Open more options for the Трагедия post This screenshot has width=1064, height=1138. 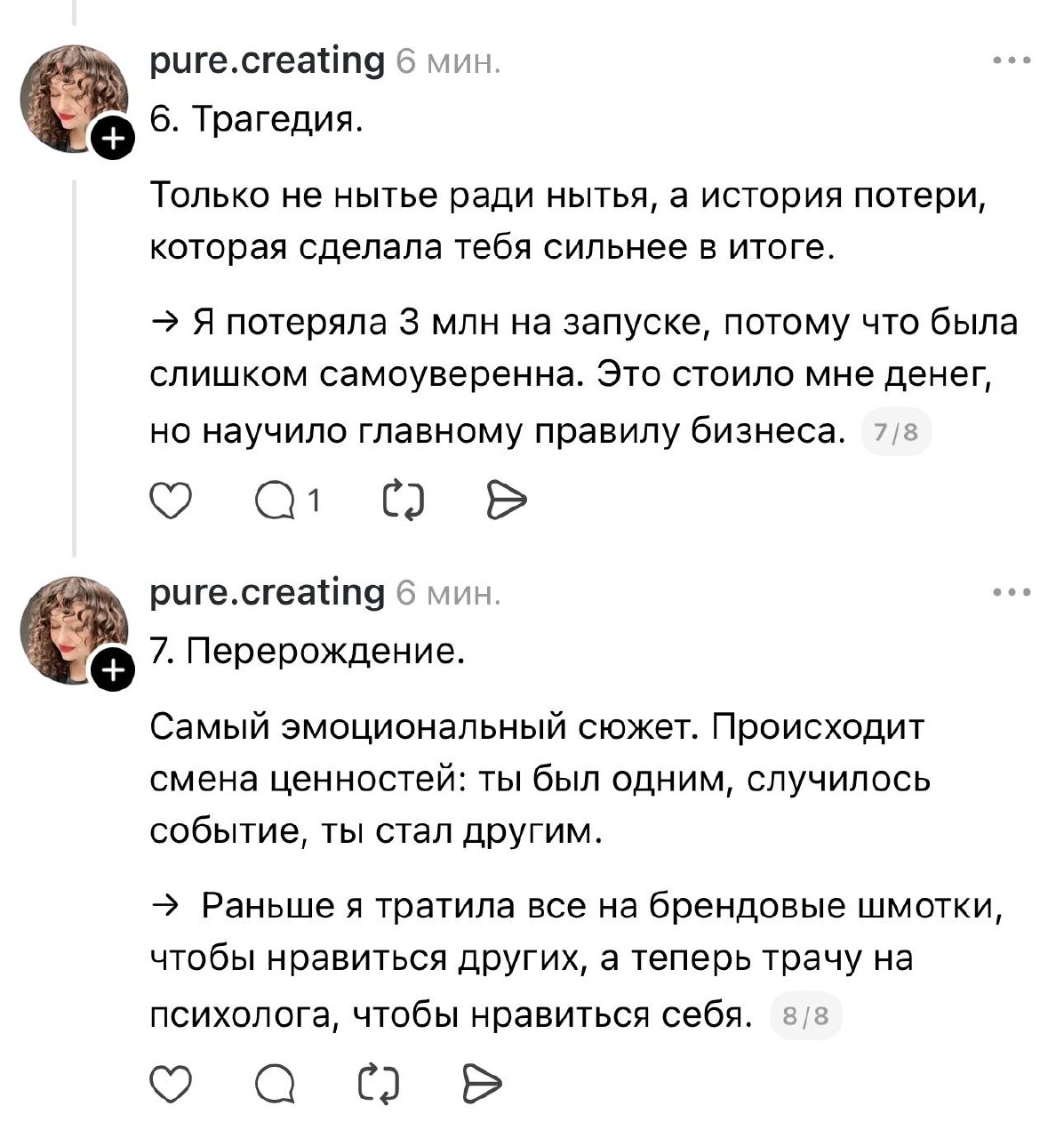point(1012,61)
